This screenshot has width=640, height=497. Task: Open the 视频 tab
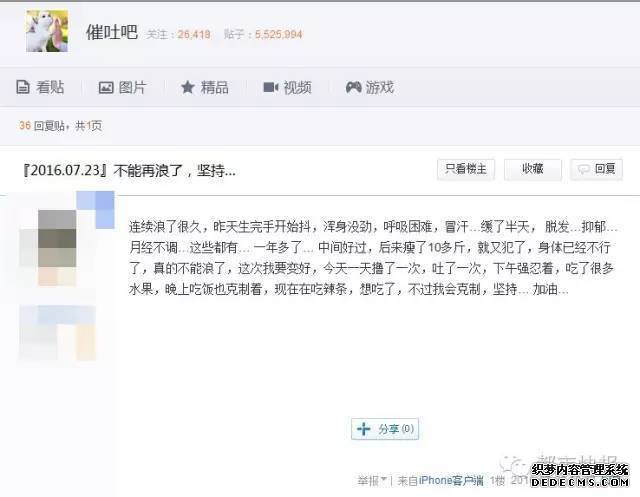287,87
